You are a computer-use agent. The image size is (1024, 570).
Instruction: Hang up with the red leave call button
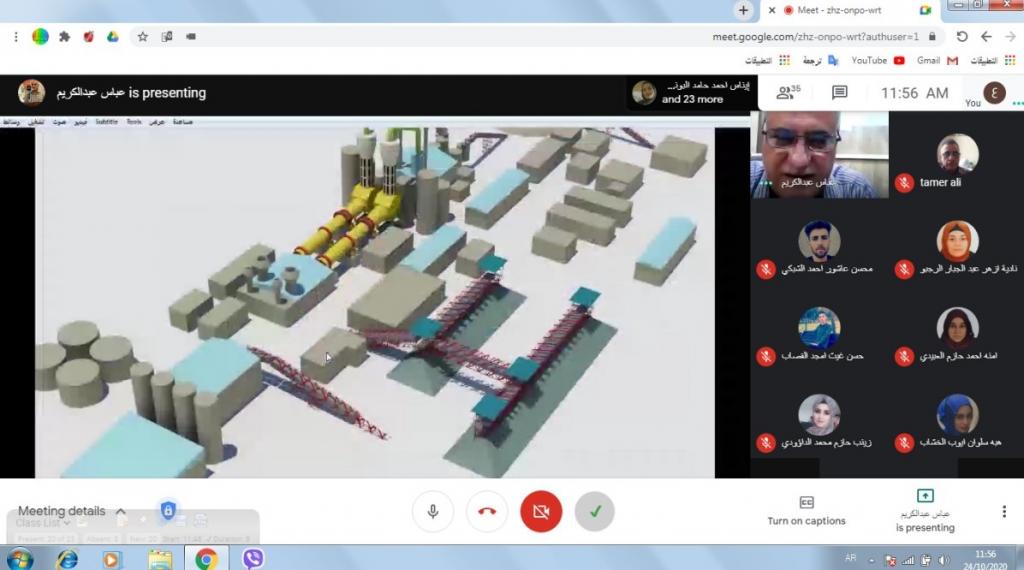point(487,511)
